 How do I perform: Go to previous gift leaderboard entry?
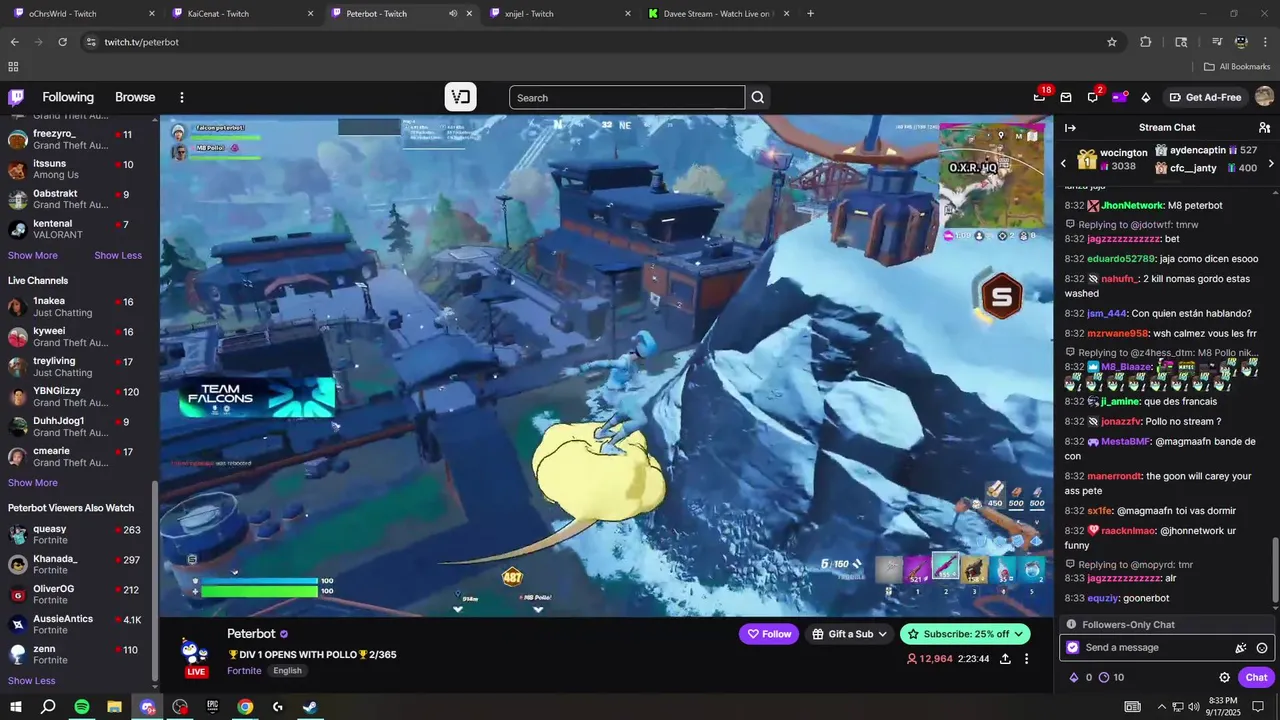click(x=1064, y=163)
